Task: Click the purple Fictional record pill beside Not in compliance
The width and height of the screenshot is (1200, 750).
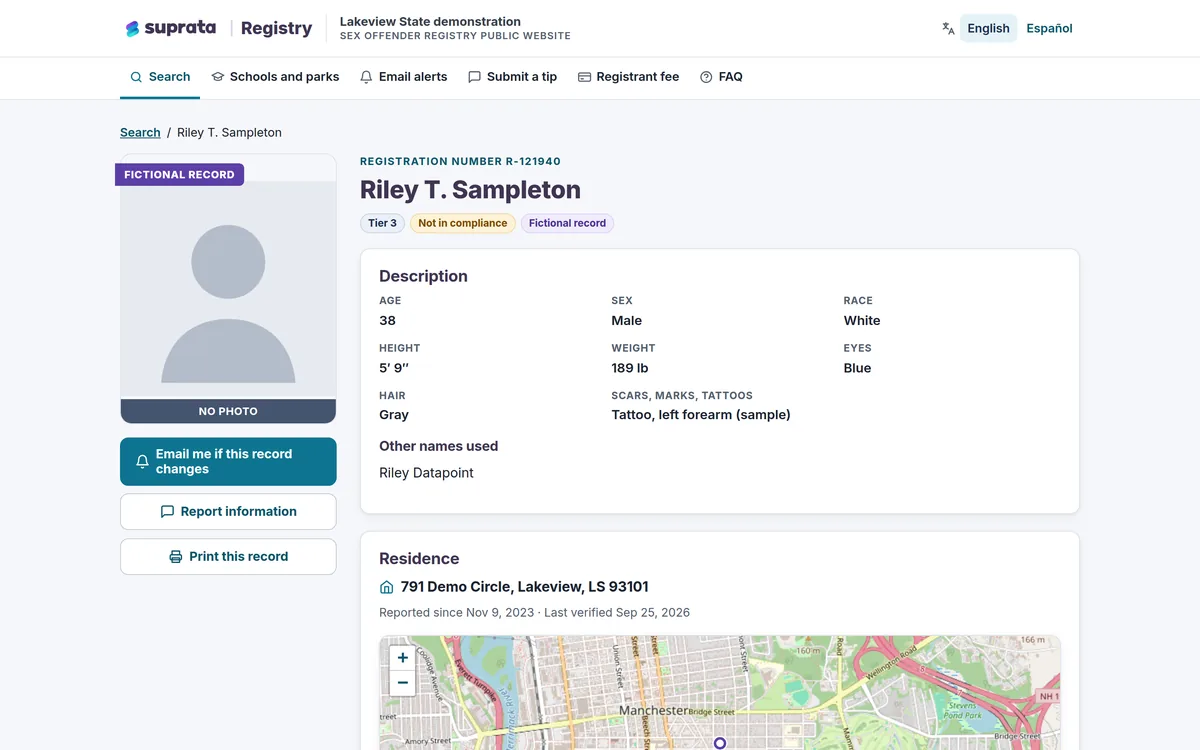Action: (567, 223)
